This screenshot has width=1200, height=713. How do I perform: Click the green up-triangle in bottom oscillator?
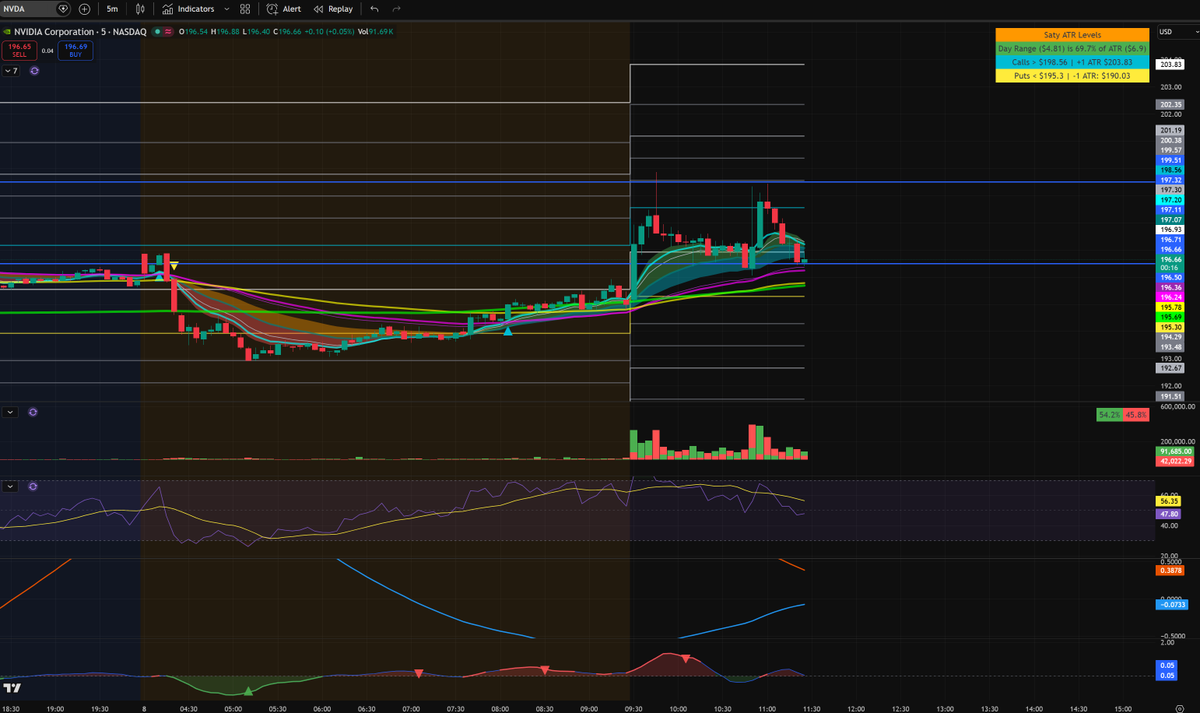coord(248,691)
